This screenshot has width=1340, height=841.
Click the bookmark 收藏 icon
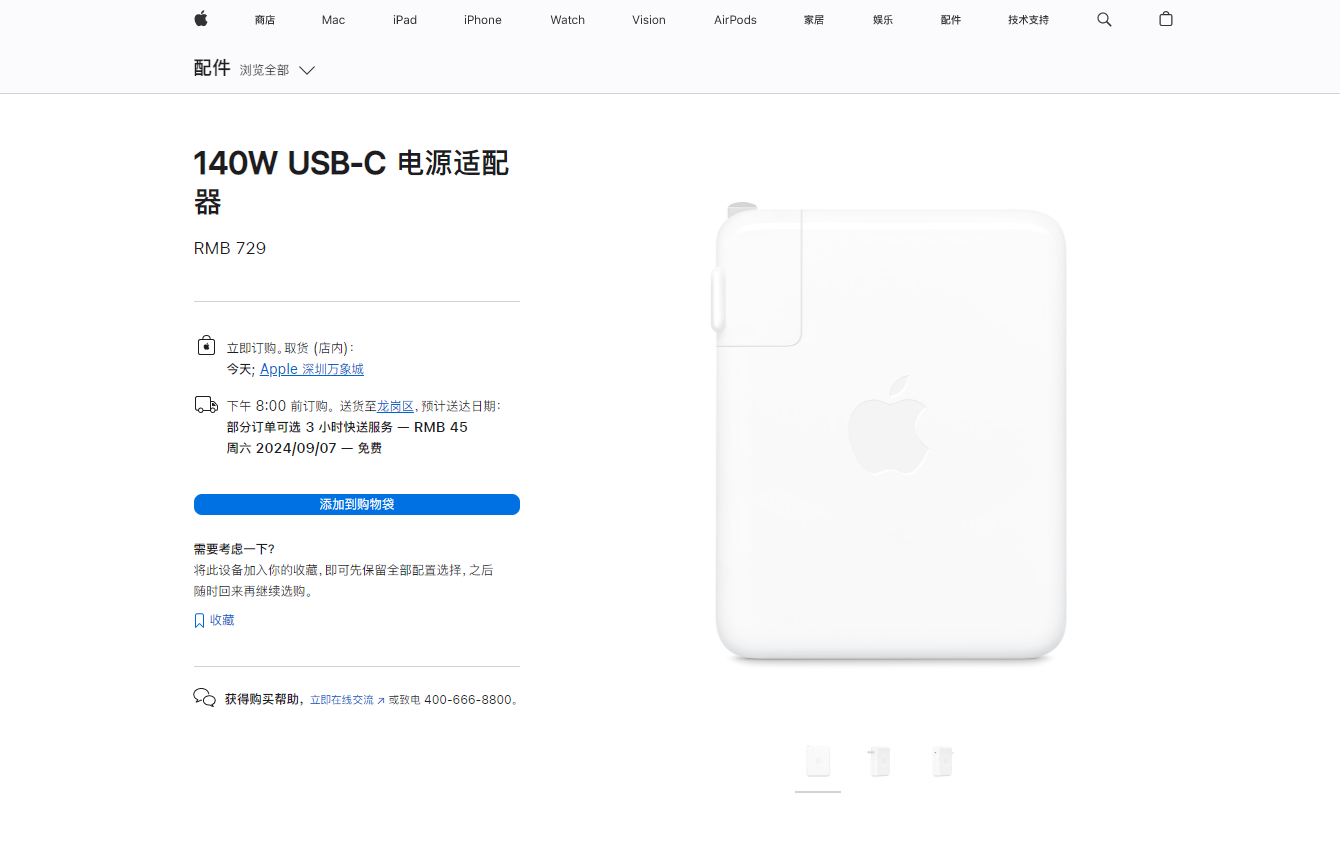click(x=199, y=620)
